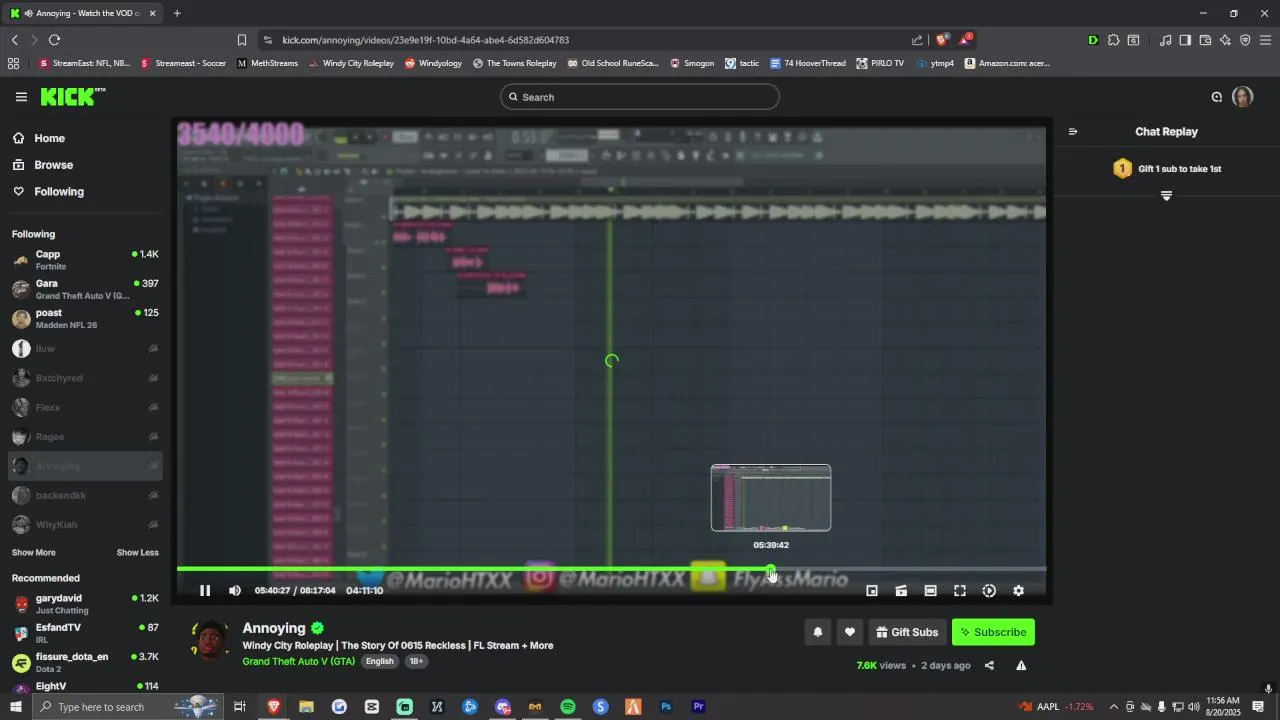
Task: Show hidden system tray icons
Action: (x=1113, y=707)
